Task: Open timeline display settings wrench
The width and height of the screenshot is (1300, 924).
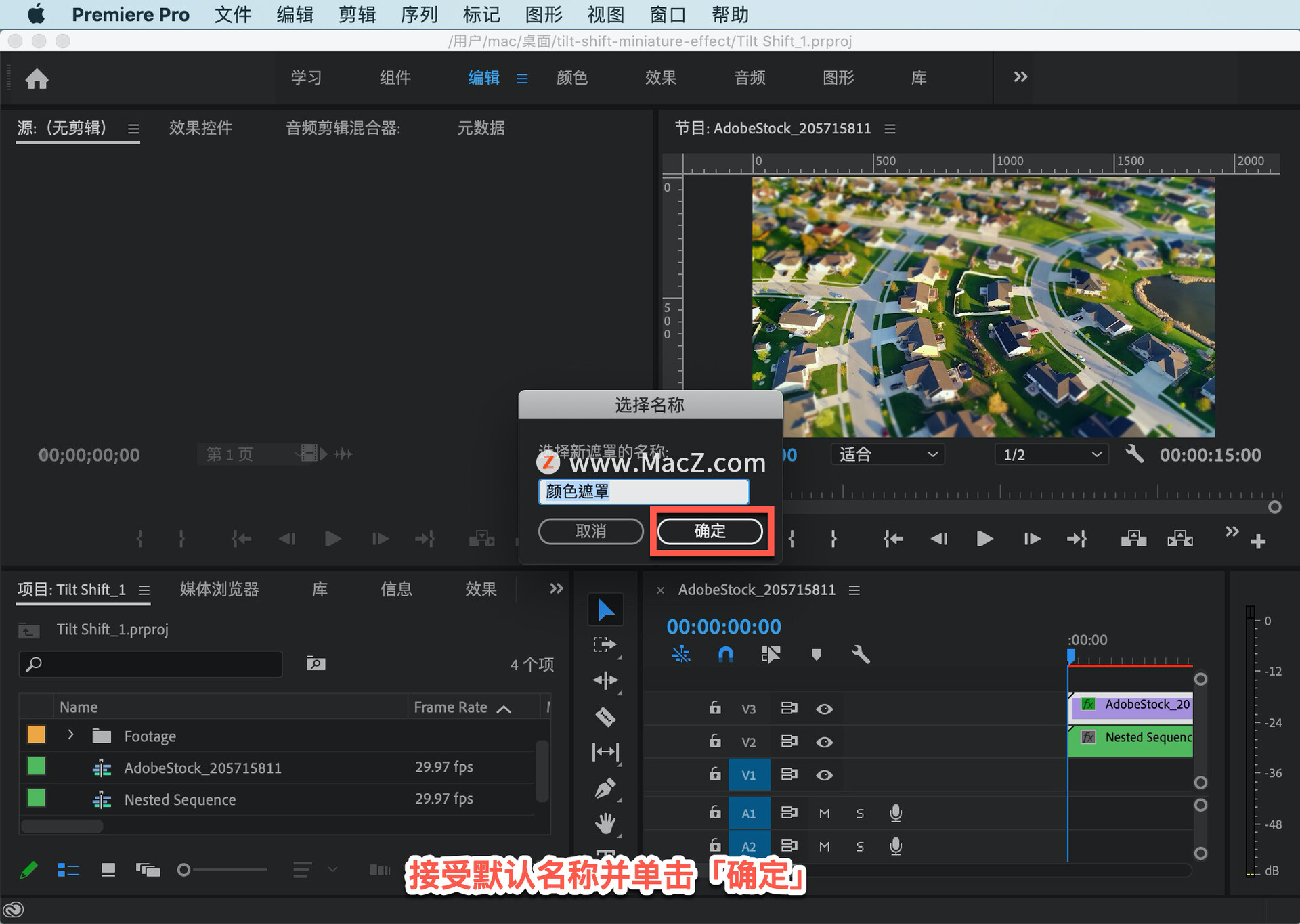Action: click(x=860, y=655)
